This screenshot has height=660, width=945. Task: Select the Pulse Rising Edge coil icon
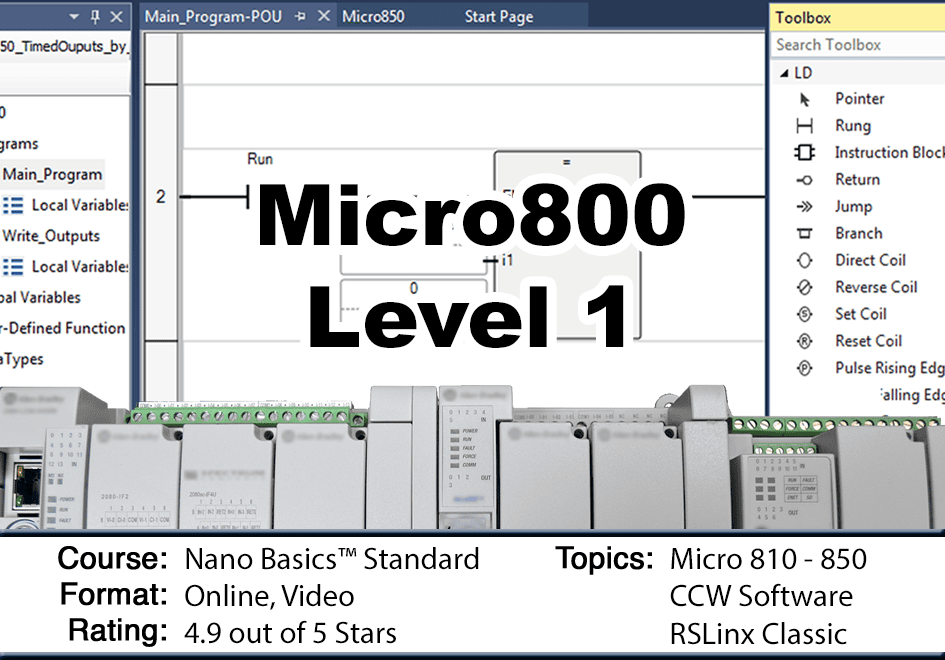click(805, 368)
